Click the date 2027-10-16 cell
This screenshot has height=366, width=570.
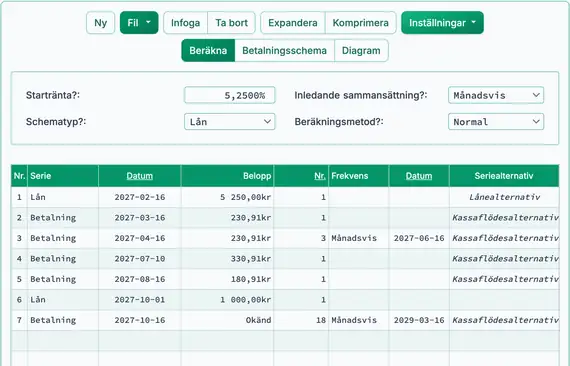click(140, 320)
